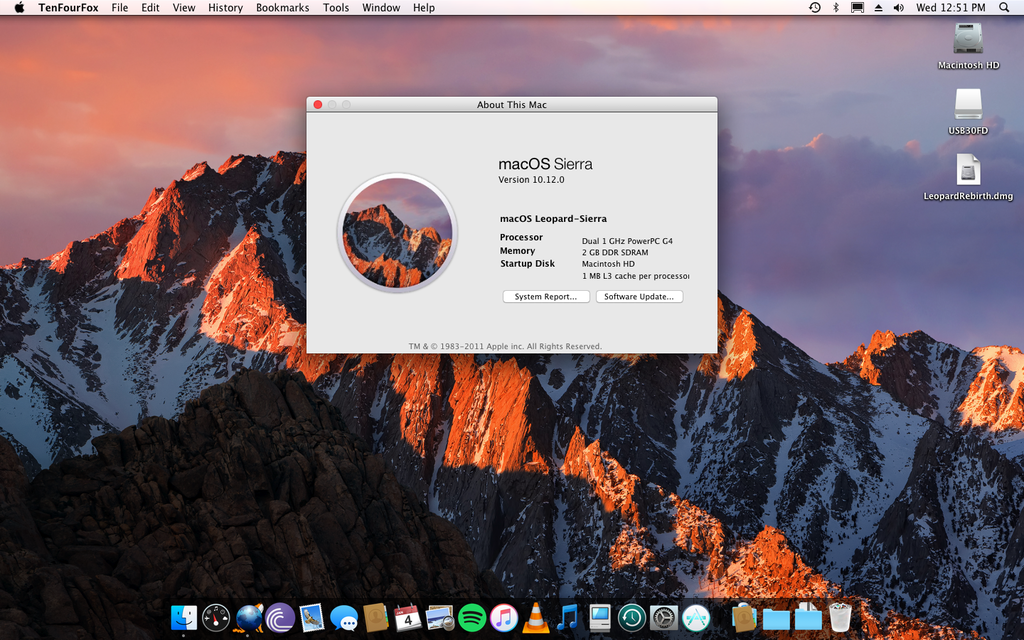Open the Window menu
Viewport: 1024px width, 640px height.
pos(381,8)
